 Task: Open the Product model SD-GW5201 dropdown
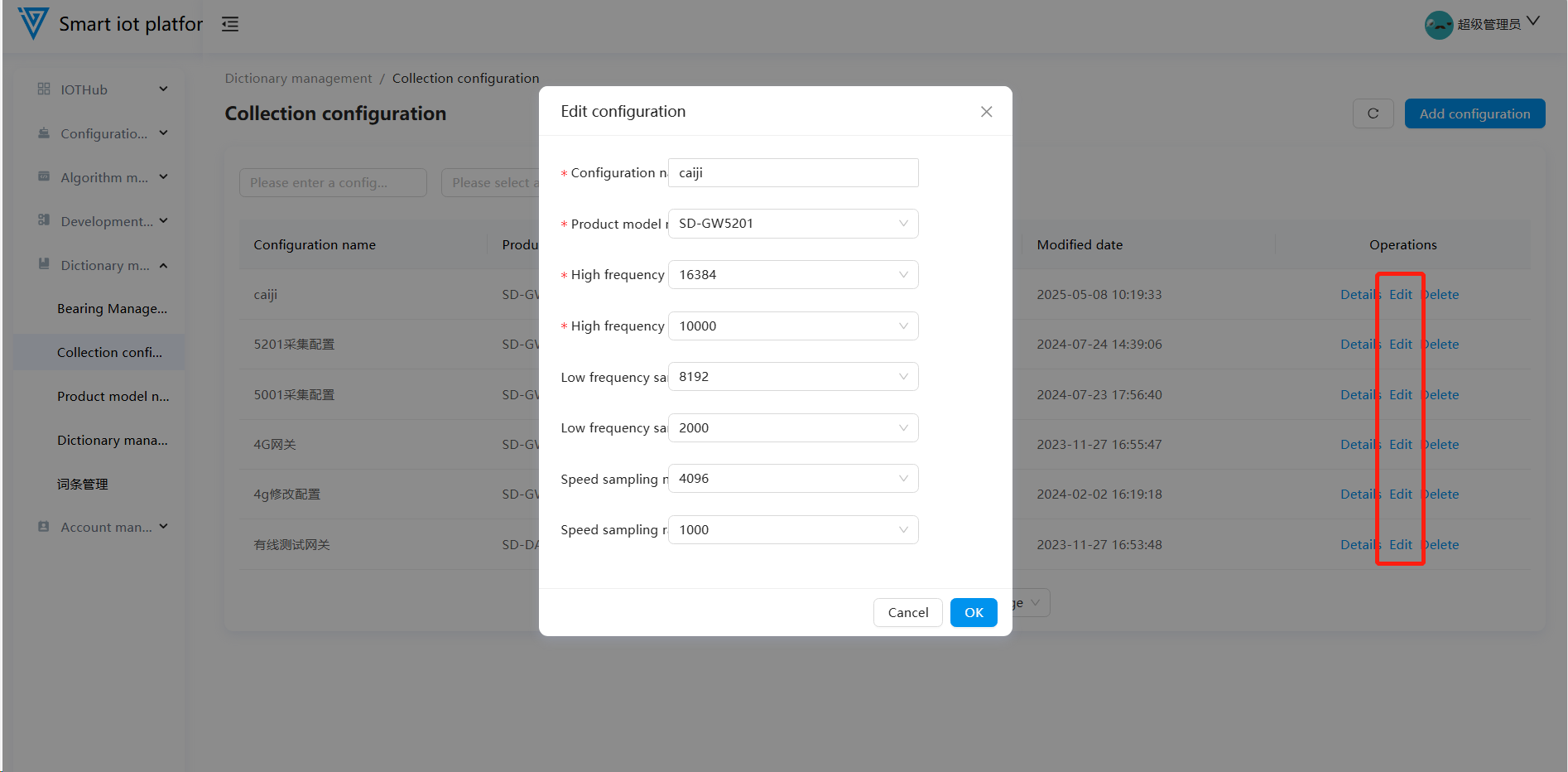(792, 224)
